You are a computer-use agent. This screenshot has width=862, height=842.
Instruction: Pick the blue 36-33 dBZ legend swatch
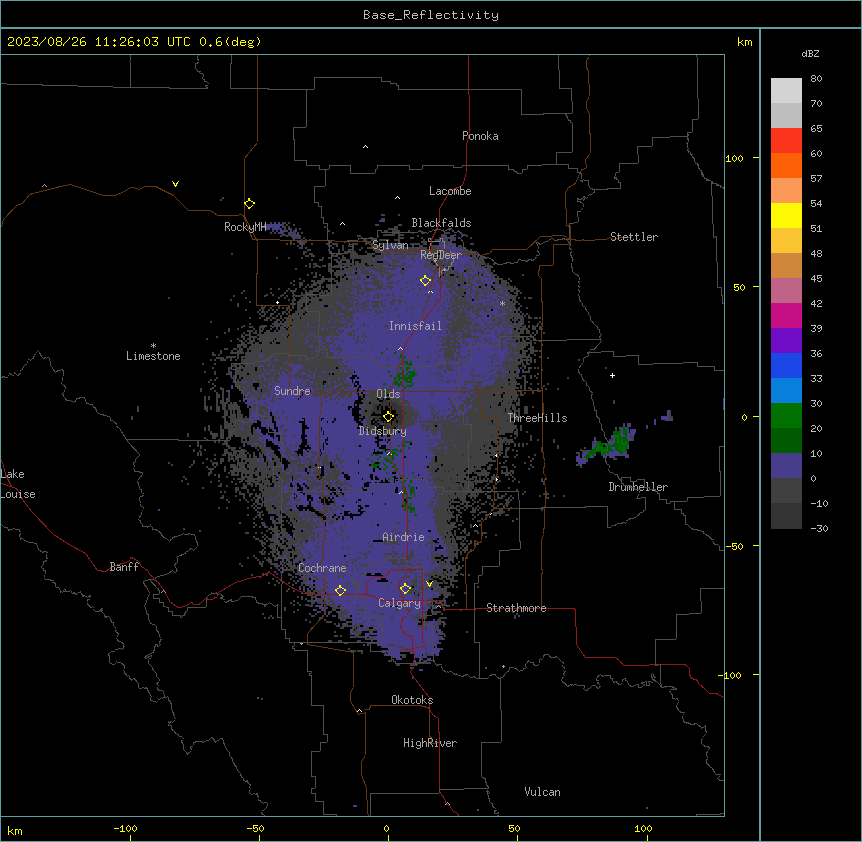coord(786,365)
